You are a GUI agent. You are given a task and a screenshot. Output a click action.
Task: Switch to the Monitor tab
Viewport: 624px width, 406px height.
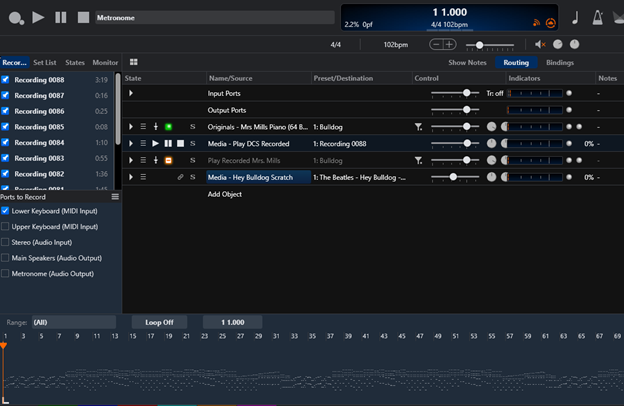click(105, 62)
